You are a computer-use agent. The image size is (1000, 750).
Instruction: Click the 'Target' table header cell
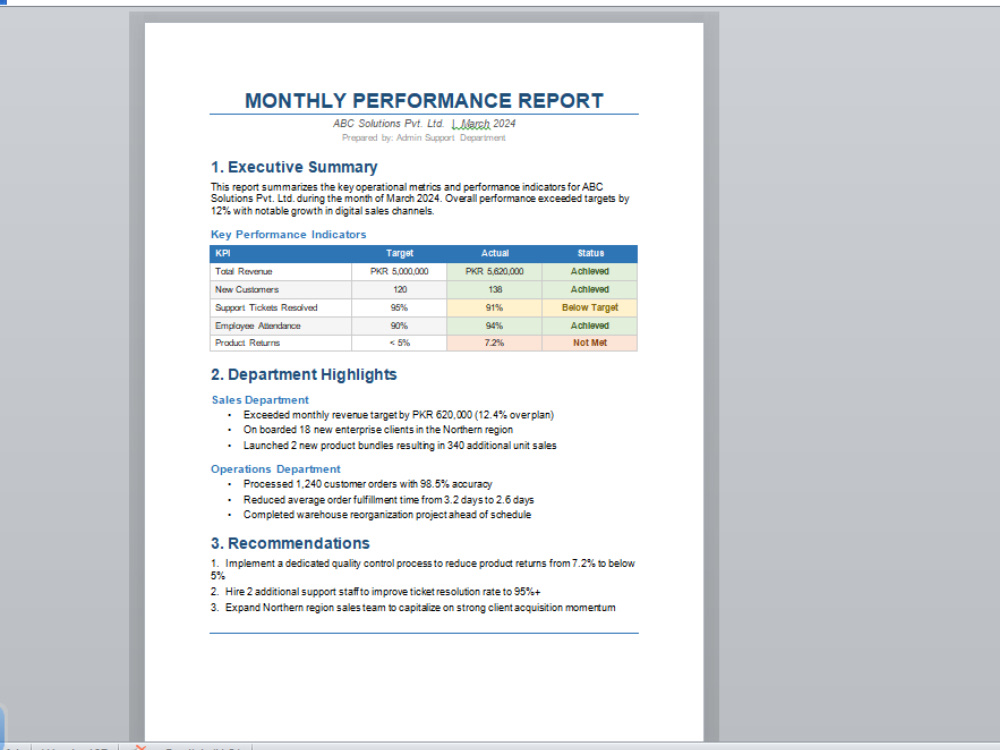[399, 254]
